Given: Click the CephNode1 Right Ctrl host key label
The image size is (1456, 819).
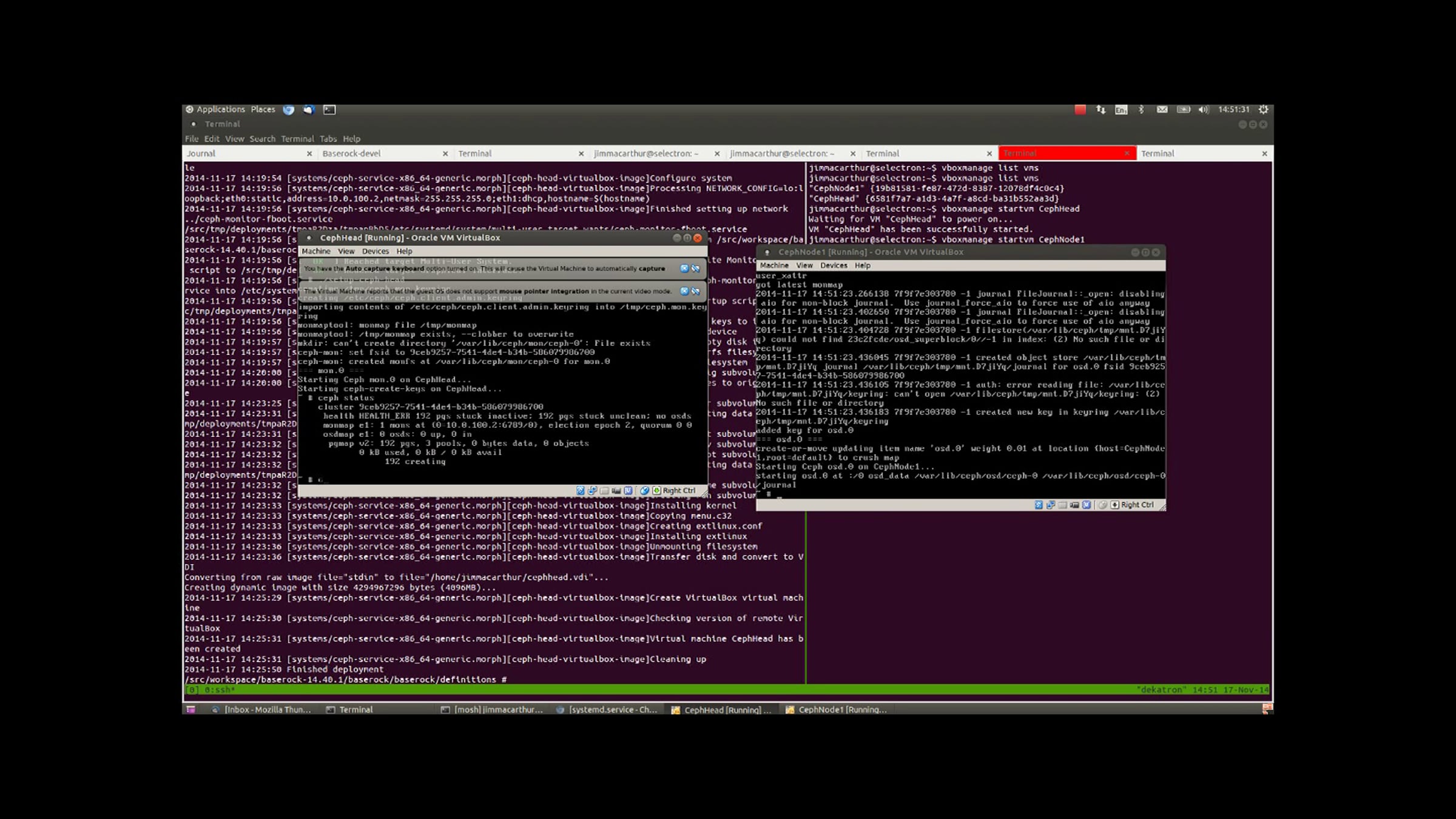Looking at the screenshot, I should tap(1137, 505).
